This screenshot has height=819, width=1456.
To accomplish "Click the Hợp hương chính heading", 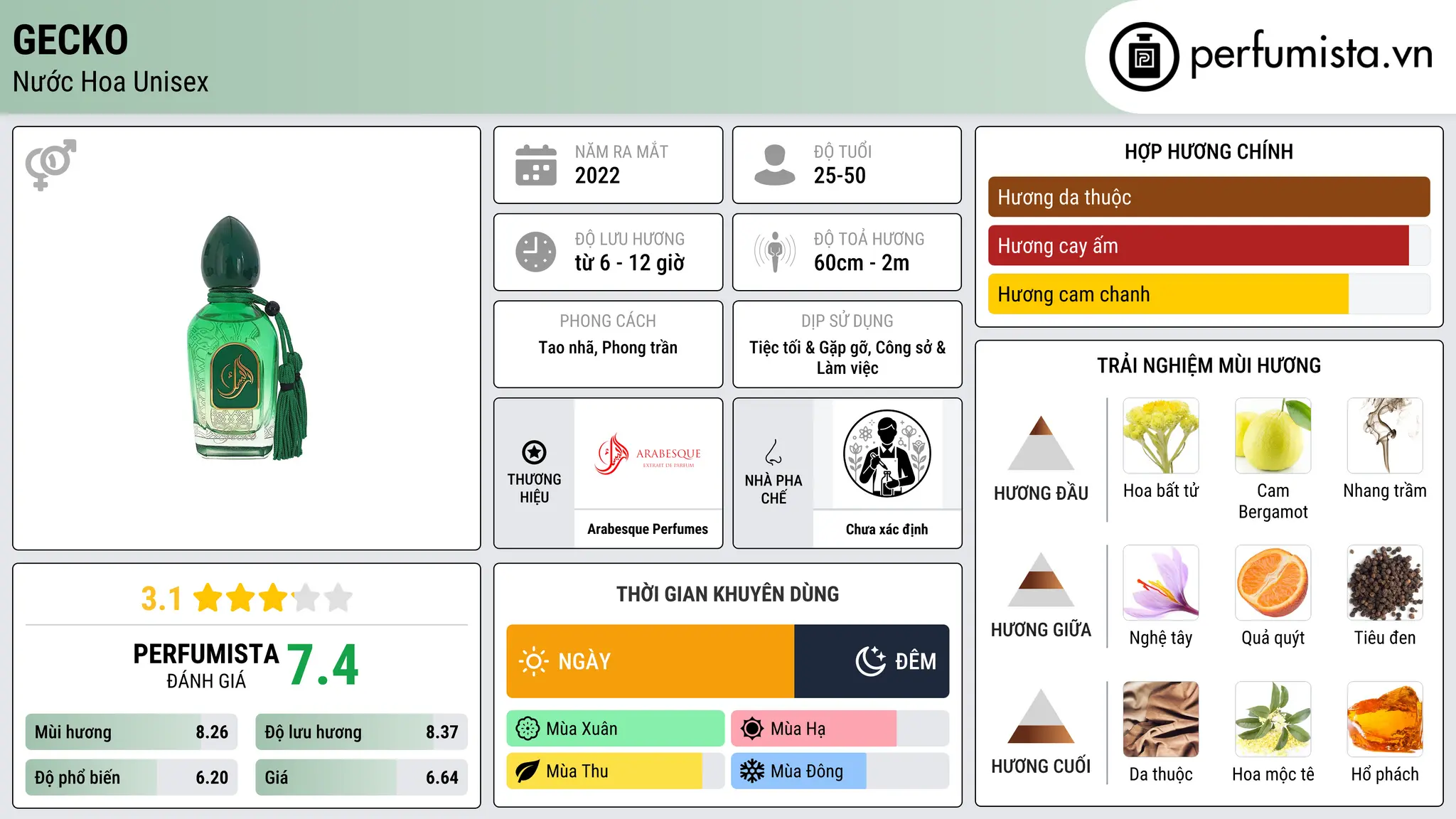I will [1209, 151].
